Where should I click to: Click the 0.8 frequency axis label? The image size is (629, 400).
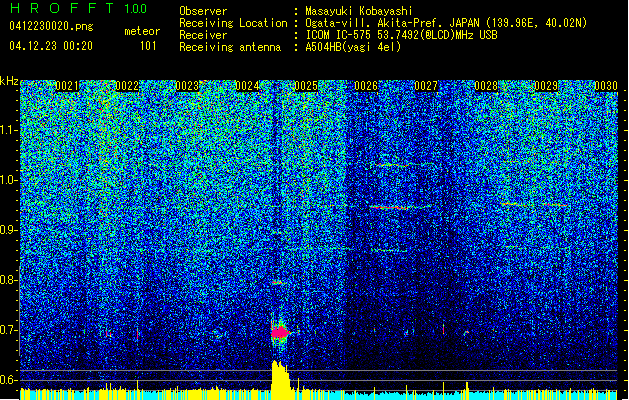click(8, 280)
